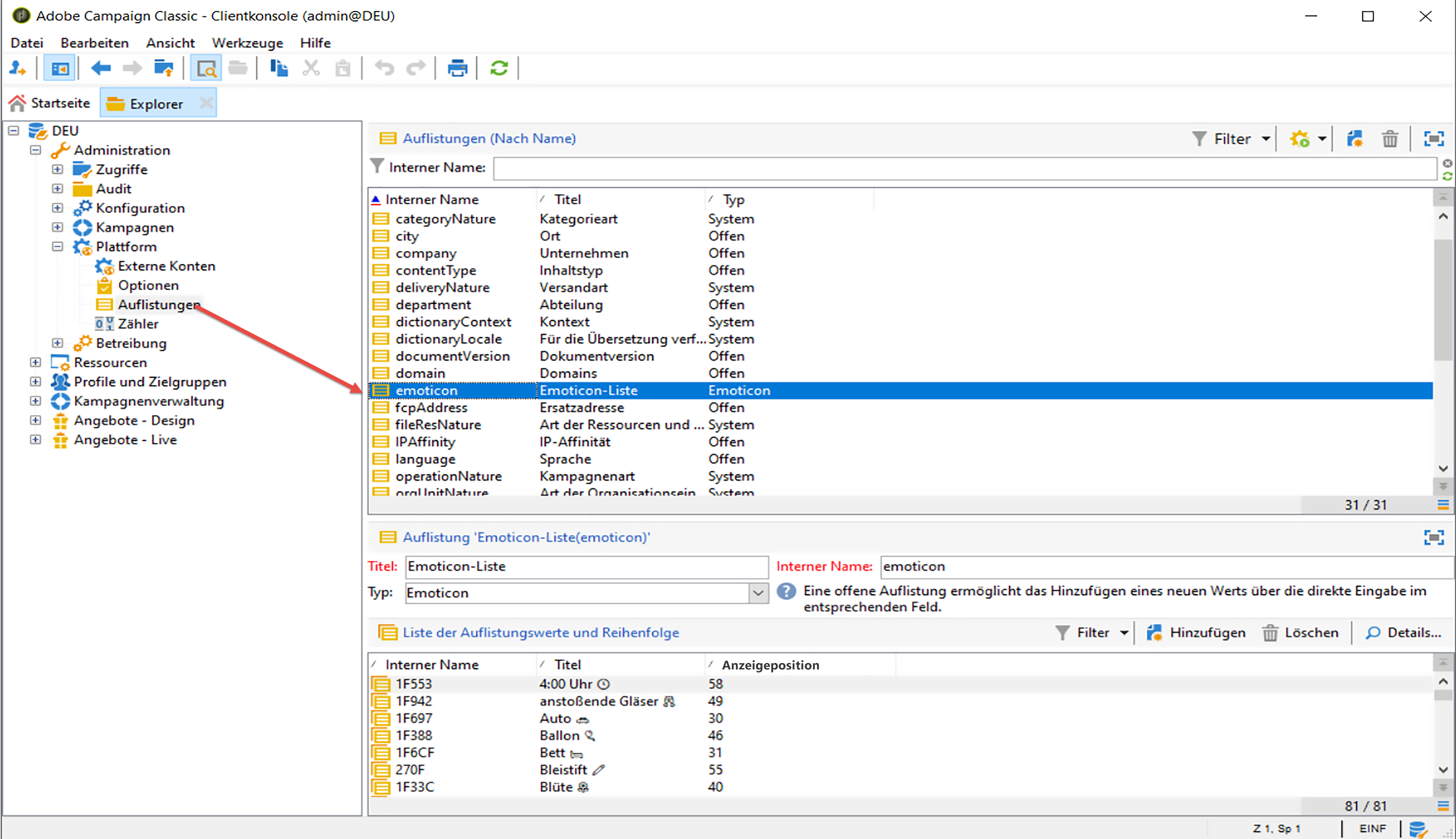This screenshot has height=839, width=1456.
Task: Click the print toolbar icon
Action: [457, 69]
